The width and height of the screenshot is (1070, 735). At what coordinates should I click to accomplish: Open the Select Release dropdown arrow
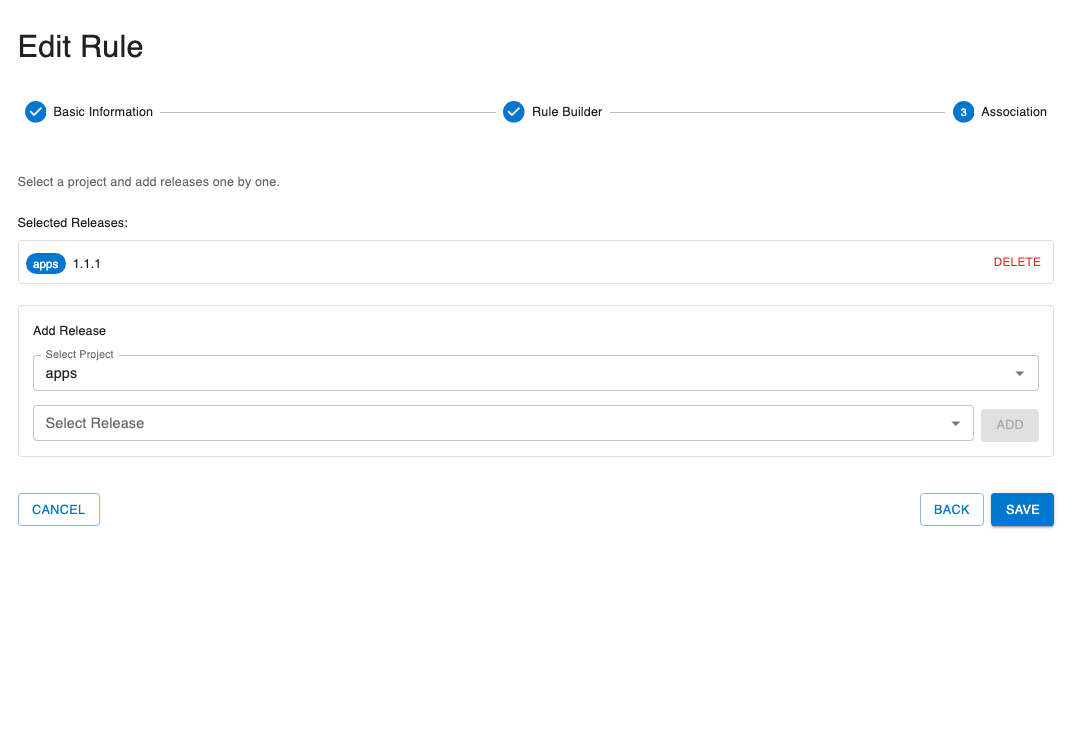click(x=955, y=422)
